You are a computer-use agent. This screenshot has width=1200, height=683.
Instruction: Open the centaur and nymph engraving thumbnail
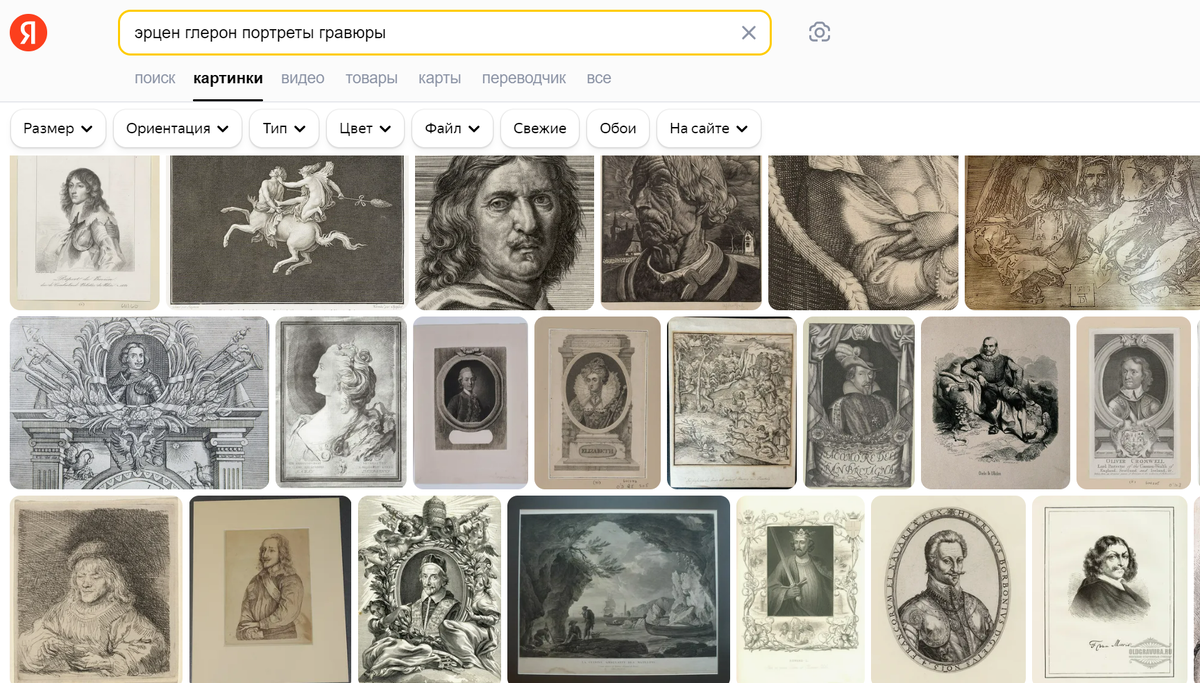[287, 232]
